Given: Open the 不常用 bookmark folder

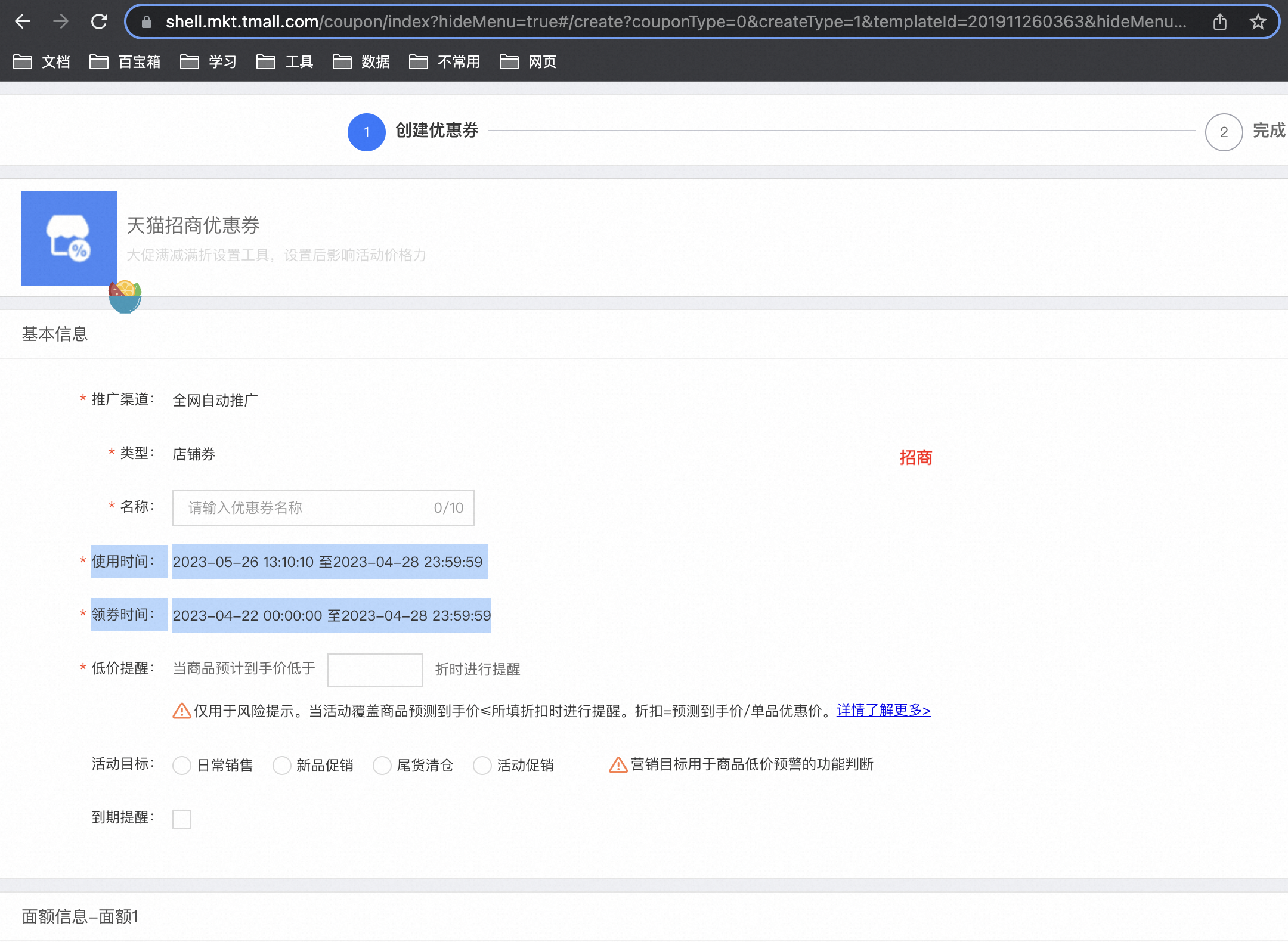Looking at the screenshot, I should click(x=445, y=61).
